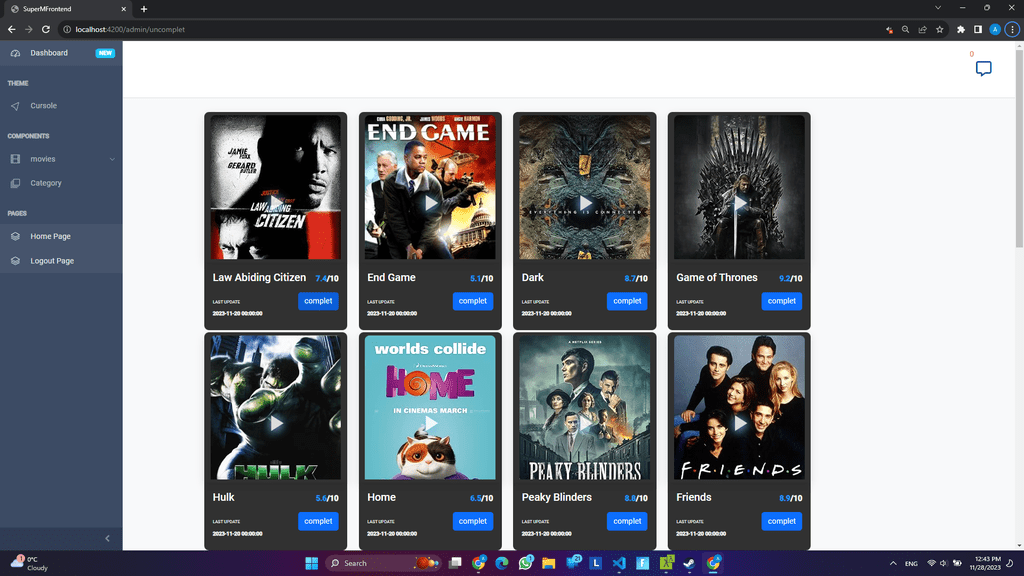Screen dimensions: 1024x576
Task: Click the Friends poster
Action: pos(739,408)
